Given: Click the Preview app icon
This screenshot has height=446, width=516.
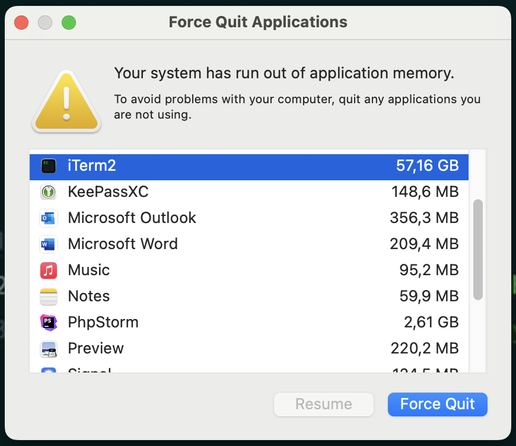Looking at the screenshot, I should [49, 349].
